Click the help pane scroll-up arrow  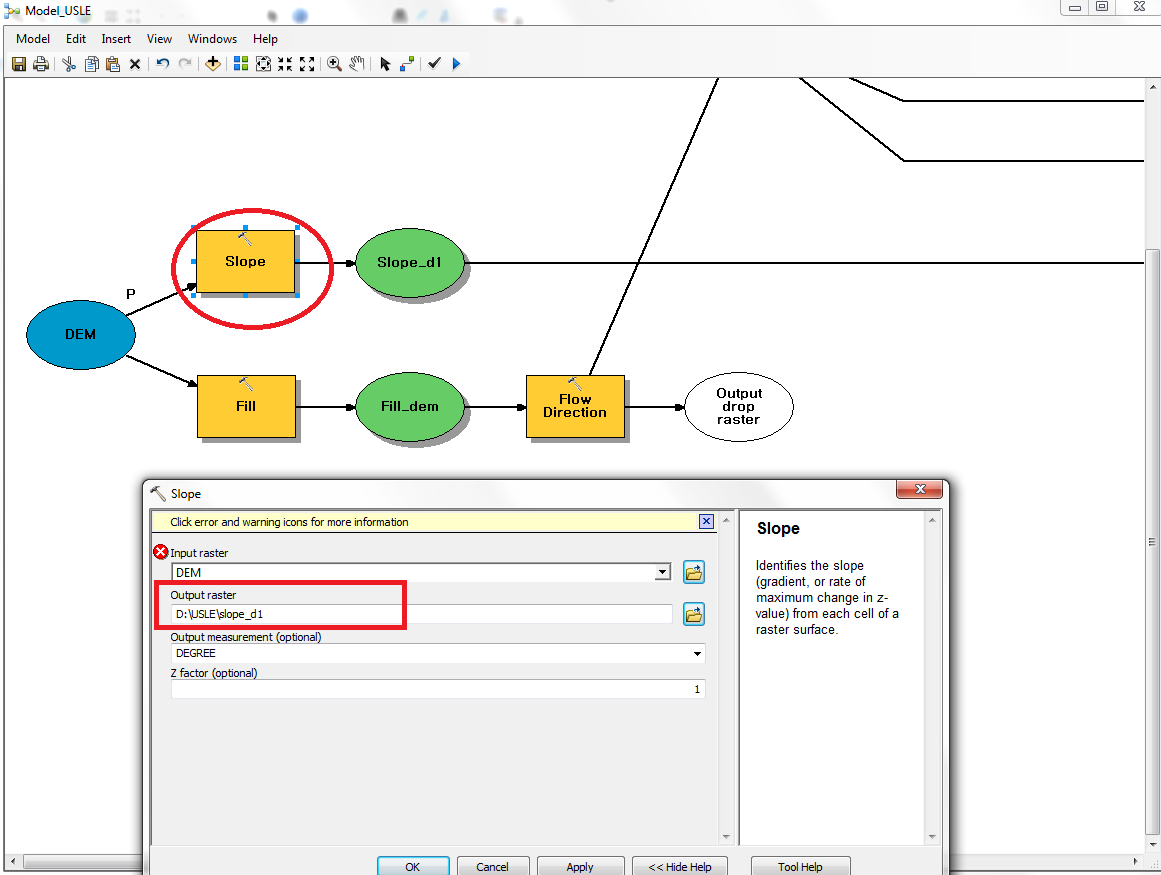[x=932, y=520]
